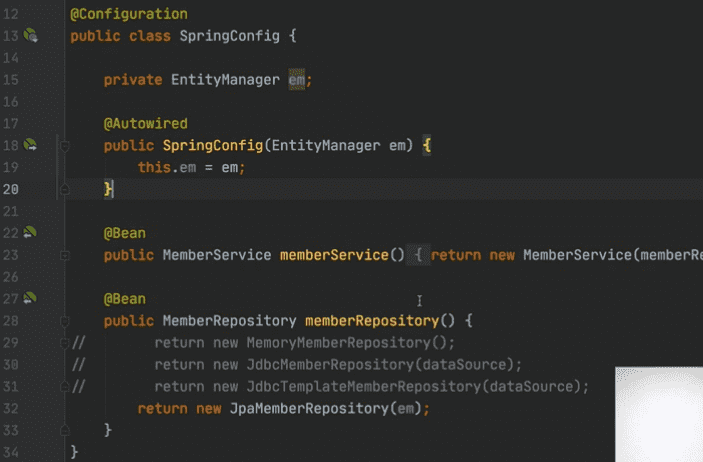This screenshot has width=703, height=462.
Task: Click line number 12 in the gutter
Action: pyautogui.click(x=11, y=14)
